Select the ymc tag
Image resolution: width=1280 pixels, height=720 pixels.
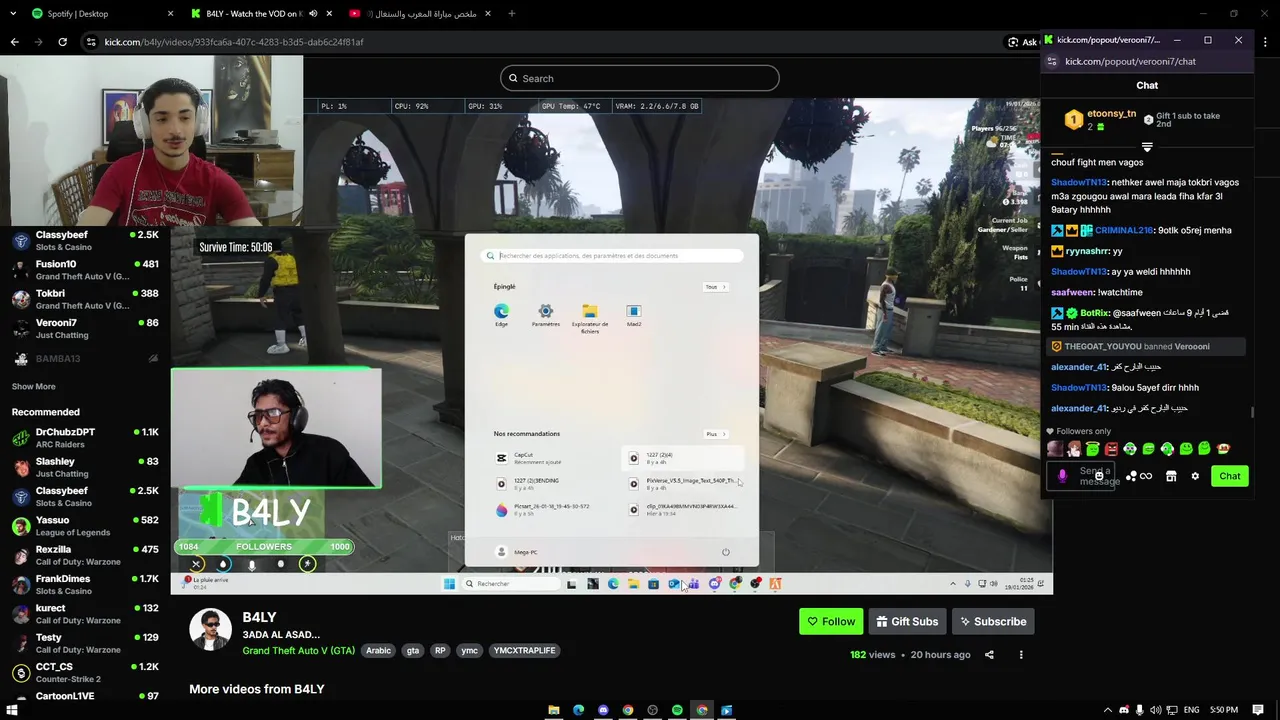tap(469, 650)
